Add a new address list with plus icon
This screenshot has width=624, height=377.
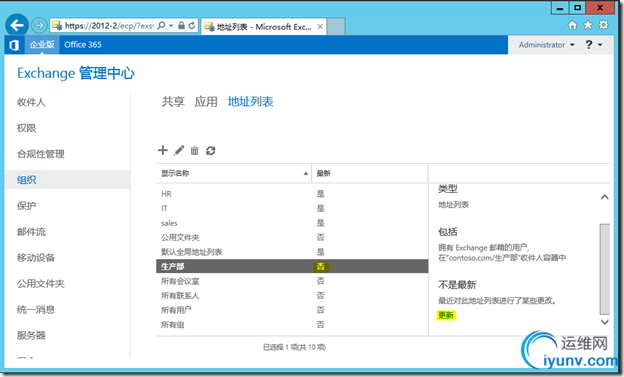pyautogui.click(x=163, y=150)
